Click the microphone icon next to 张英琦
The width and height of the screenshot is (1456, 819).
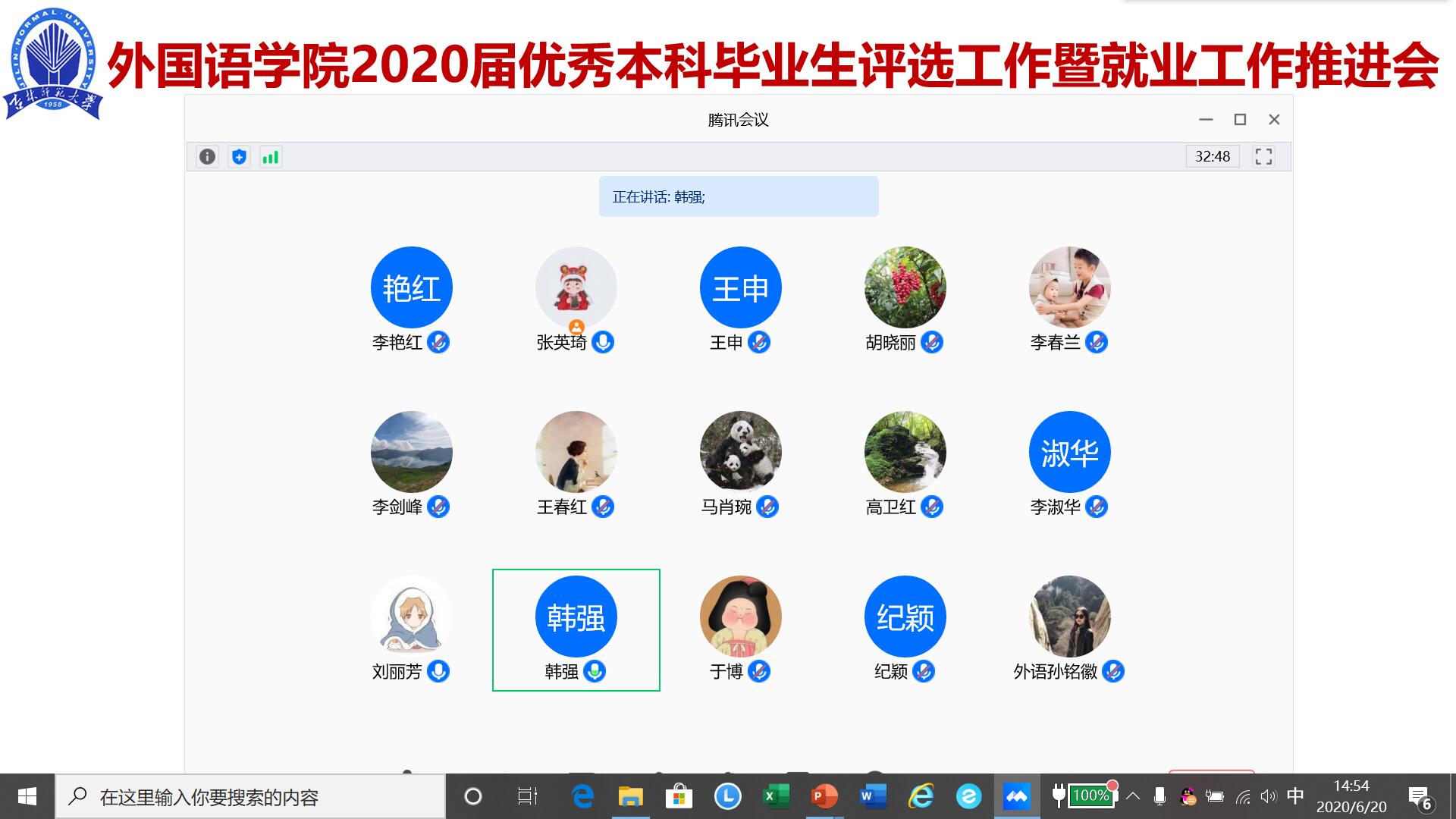point(603,342)
